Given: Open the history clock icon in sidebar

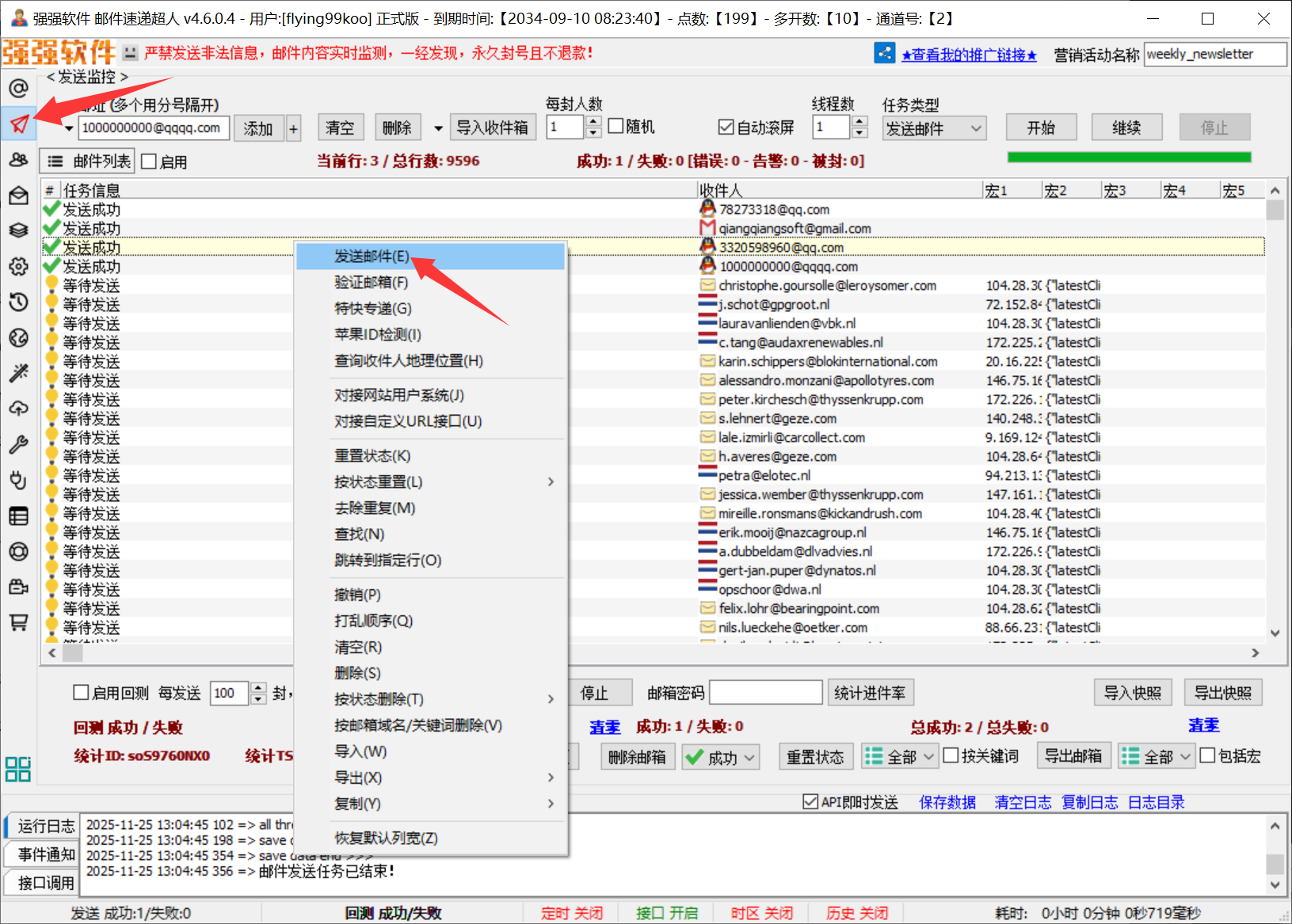Looking at the screenshot, I should pos(19,302).
